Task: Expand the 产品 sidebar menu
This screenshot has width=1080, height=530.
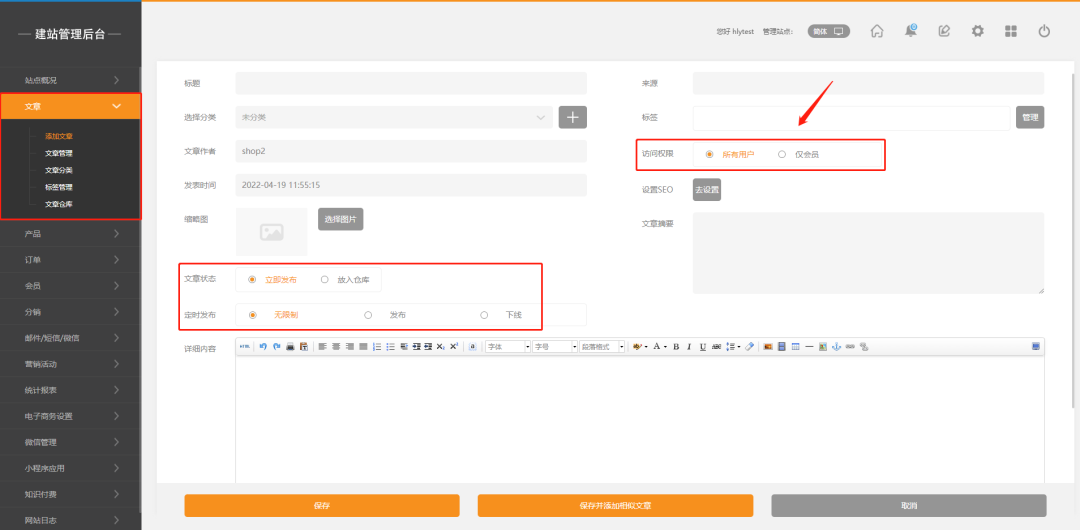Action: pyautogui.click(x=70, y=233)
